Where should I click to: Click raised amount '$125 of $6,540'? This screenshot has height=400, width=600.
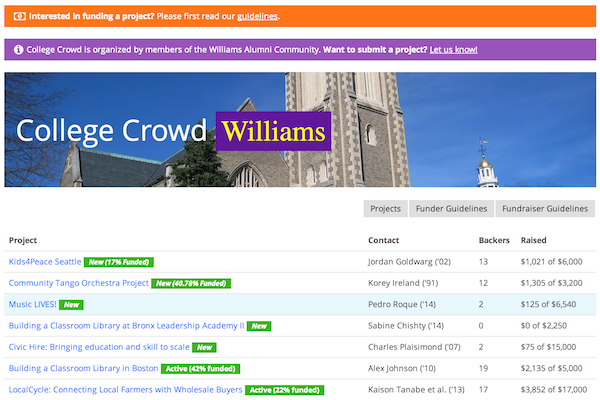pyautogui.click(x=548, y=304)
